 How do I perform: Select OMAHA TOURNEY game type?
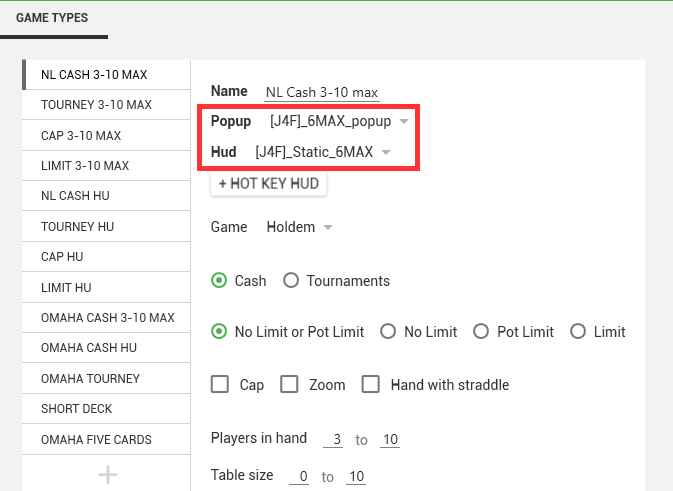tap(106, 379)
